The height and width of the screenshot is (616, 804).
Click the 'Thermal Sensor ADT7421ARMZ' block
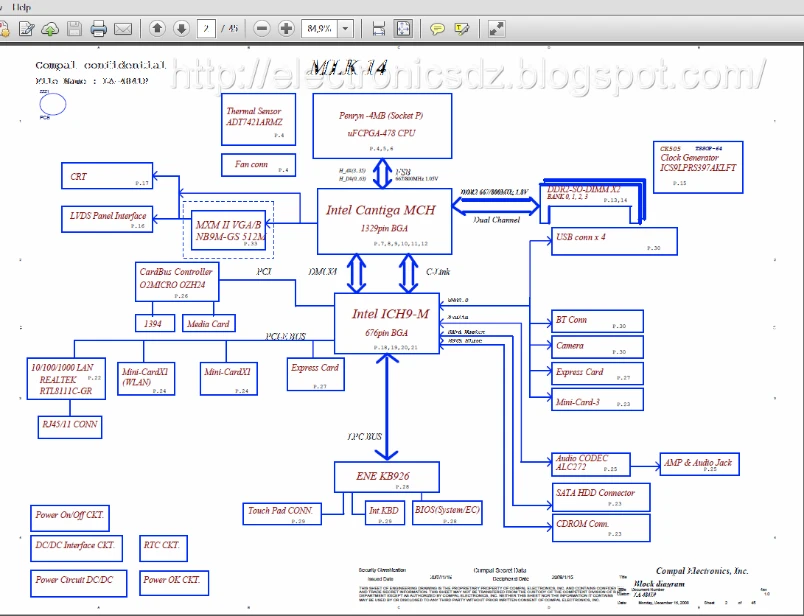[x=258, y=119]
